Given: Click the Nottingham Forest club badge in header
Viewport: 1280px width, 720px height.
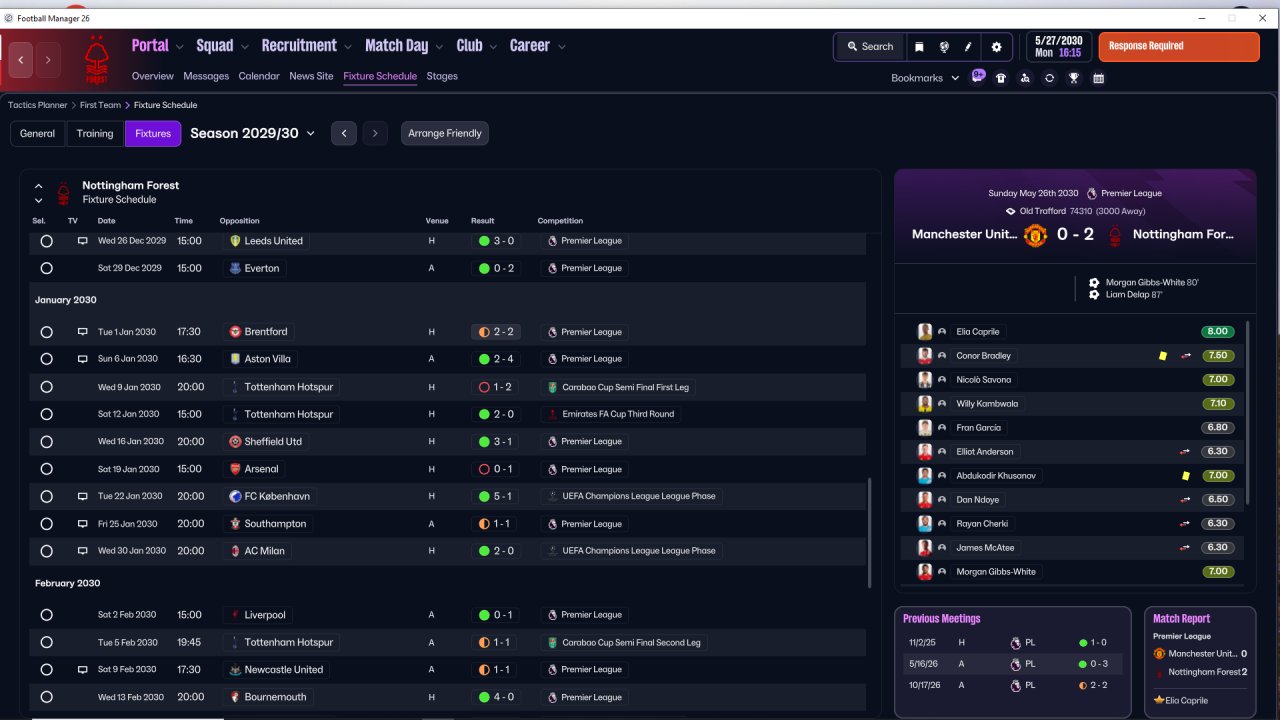Looking at the screenshot, I should tap(97, 60).
